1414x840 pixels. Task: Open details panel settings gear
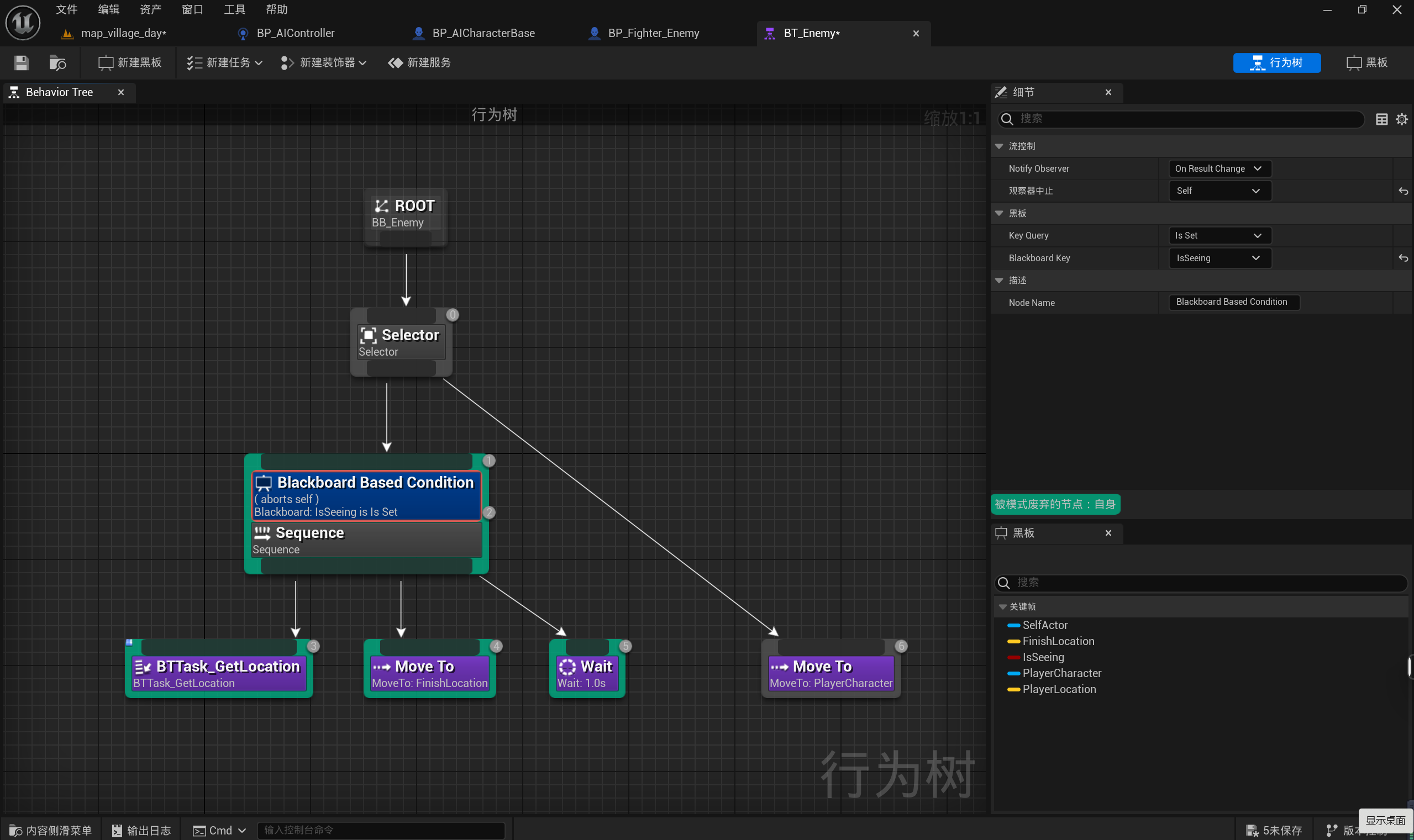pos(1401,119)
